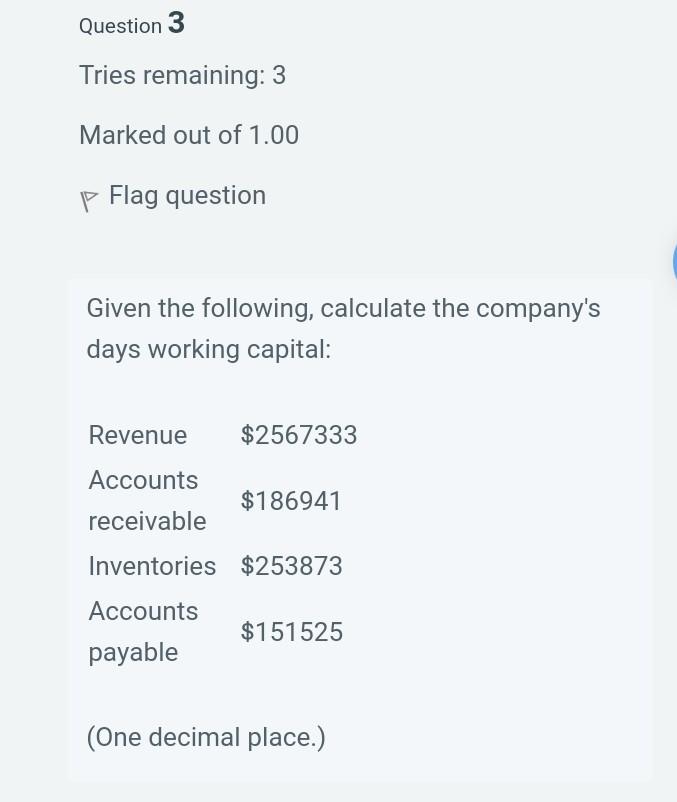
Task: Click the Inventories row label
Action: (x=152, y=566)
